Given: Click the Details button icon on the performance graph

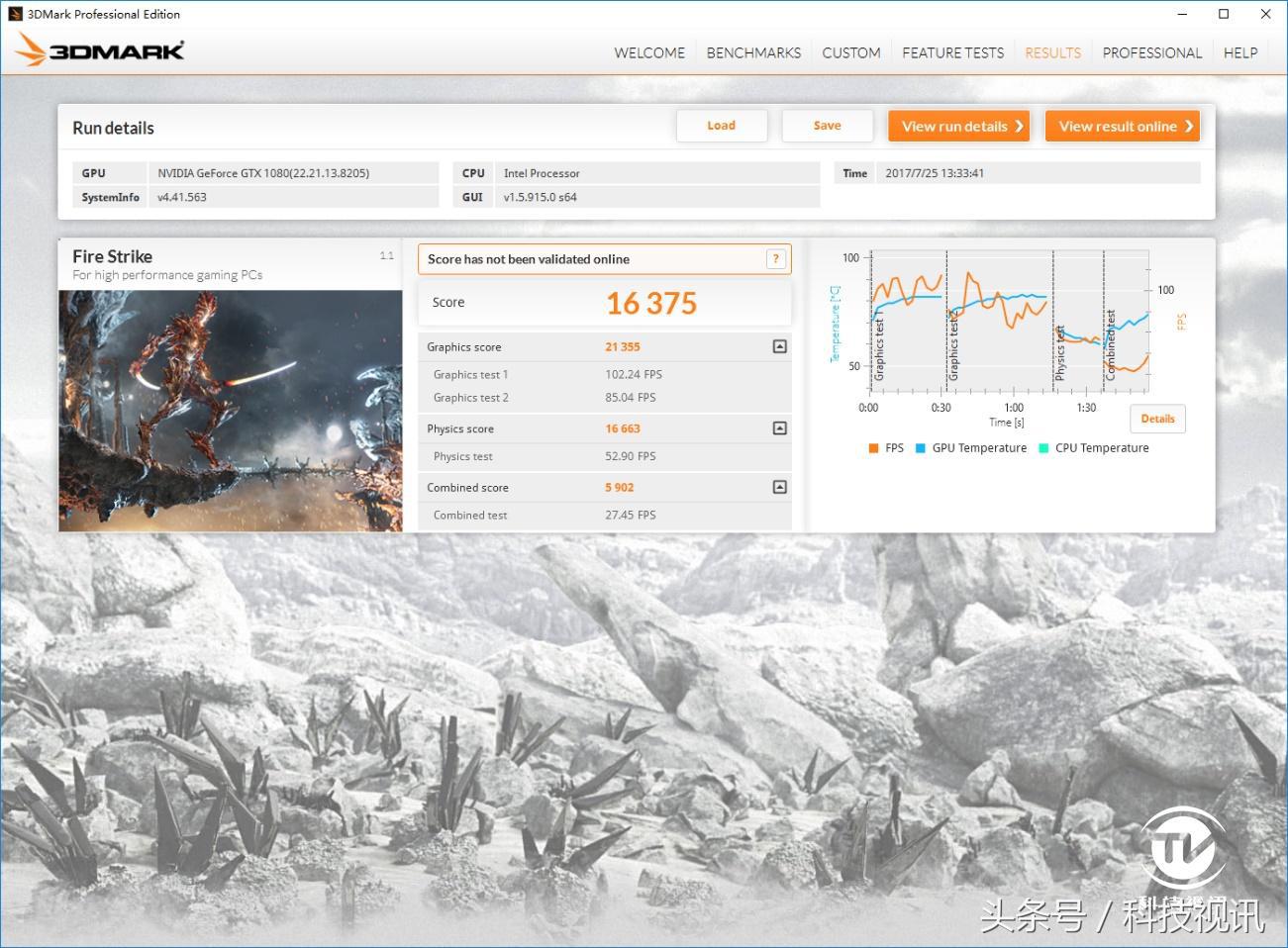Looking at the screenshot, I should [1156, 419].
